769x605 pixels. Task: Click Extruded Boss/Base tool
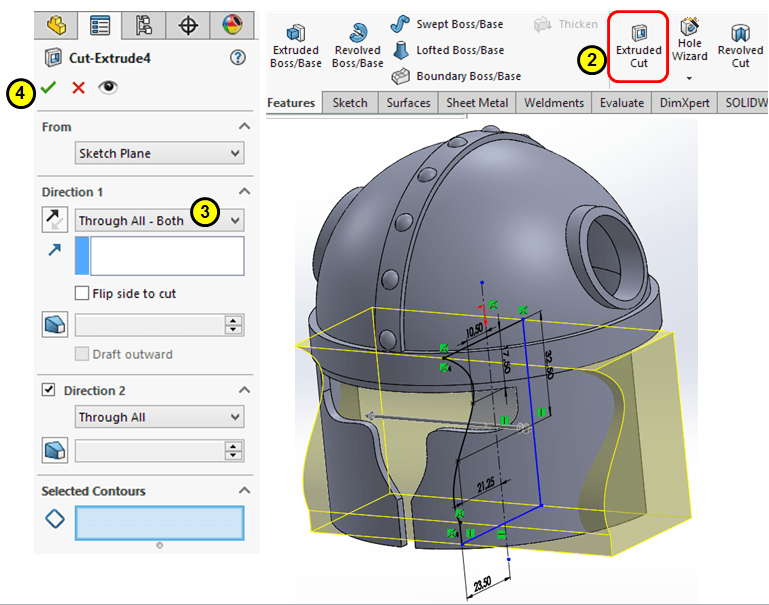[295, 46]
